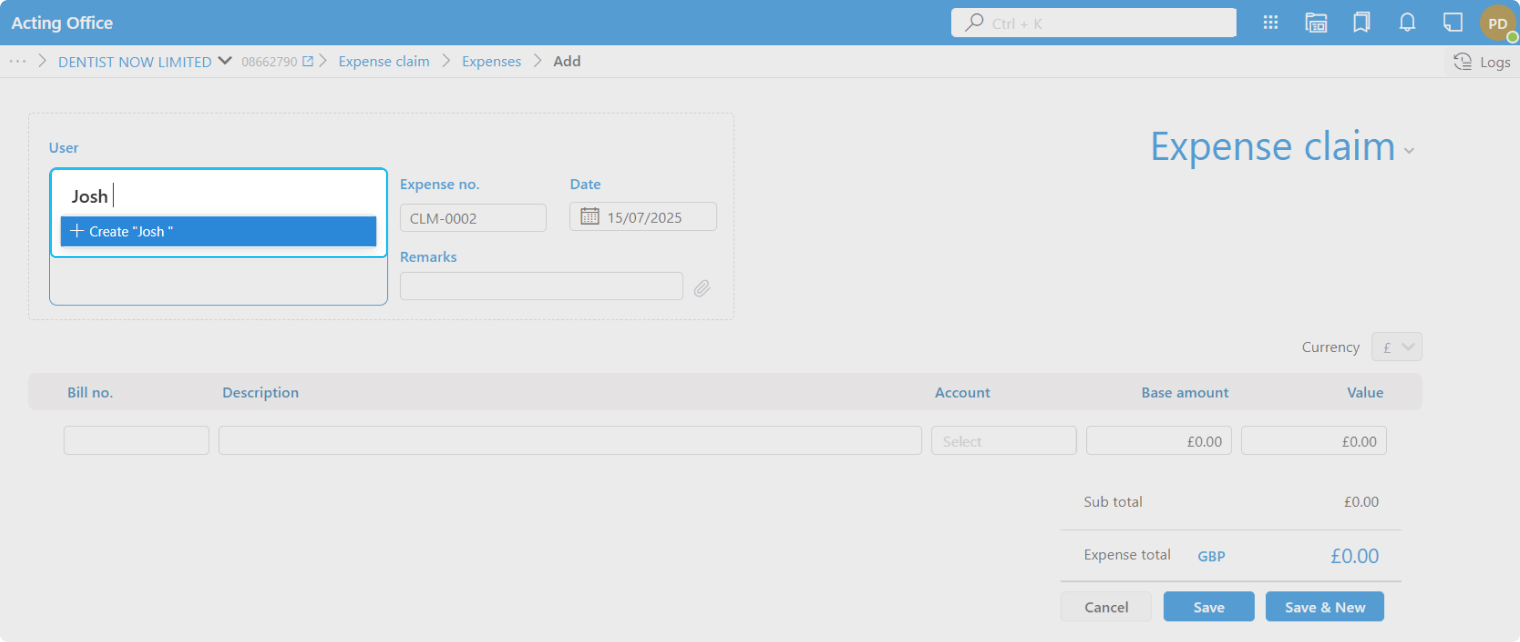1520x642 pixels.
Task: Go to Expense claim breadcrumb
Action: (x=384, y=62)
